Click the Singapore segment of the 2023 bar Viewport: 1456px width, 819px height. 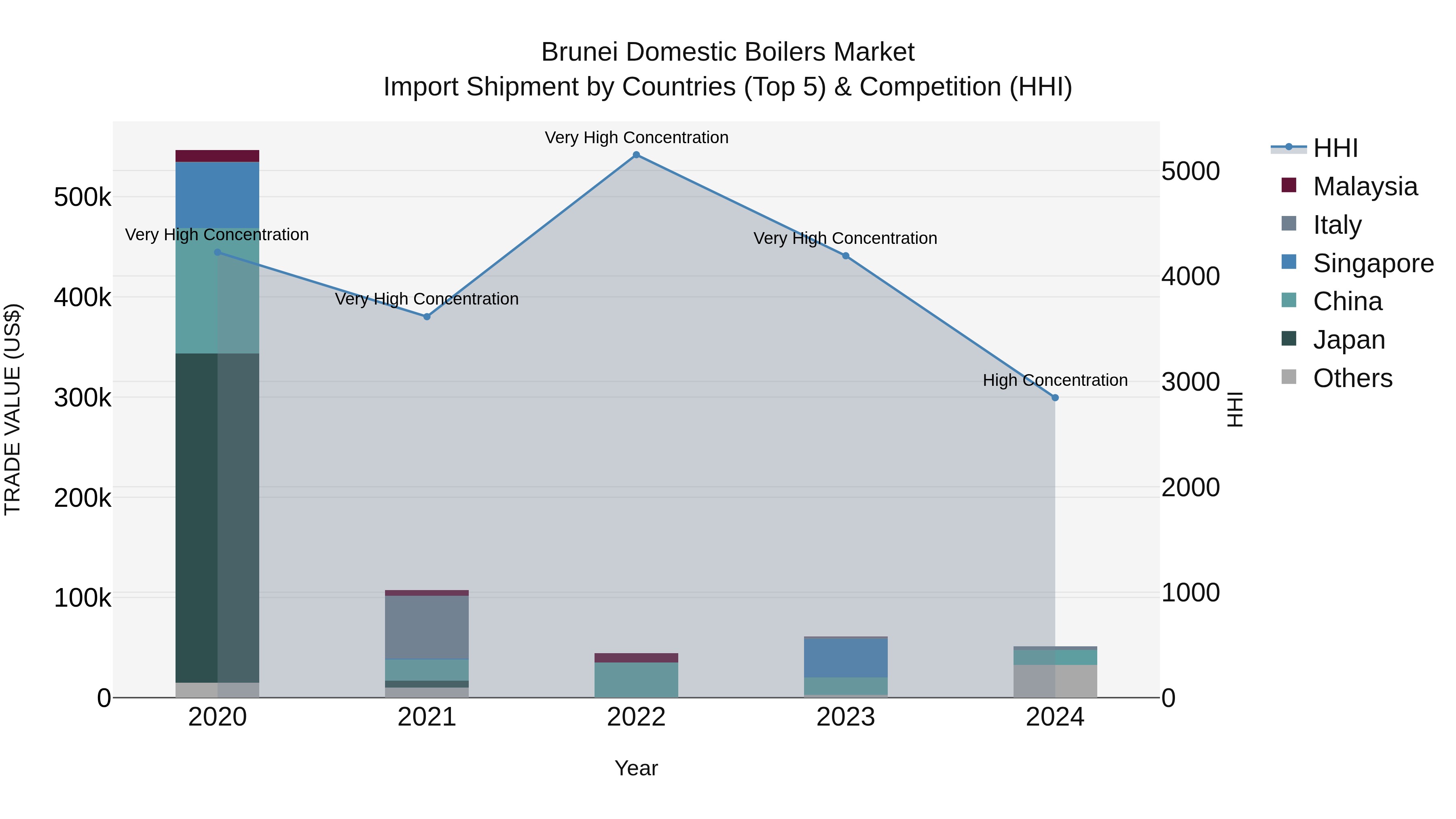click(846, 658)
